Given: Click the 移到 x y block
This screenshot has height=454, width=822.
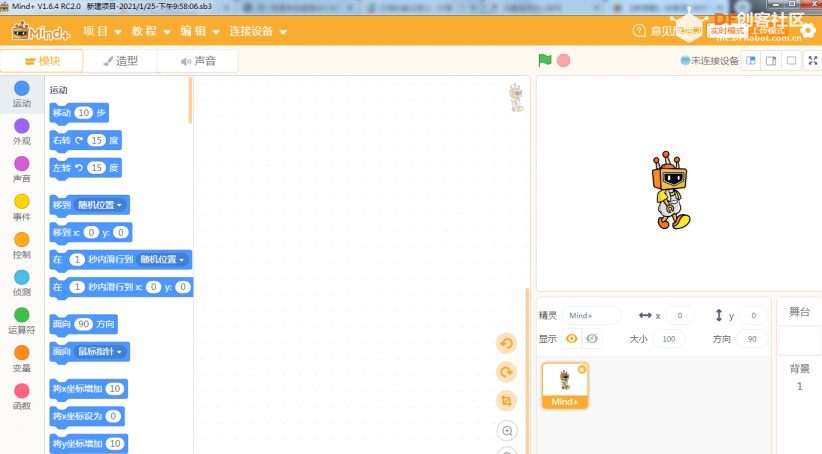Looking at the screenshot, I should coord(91,232).
